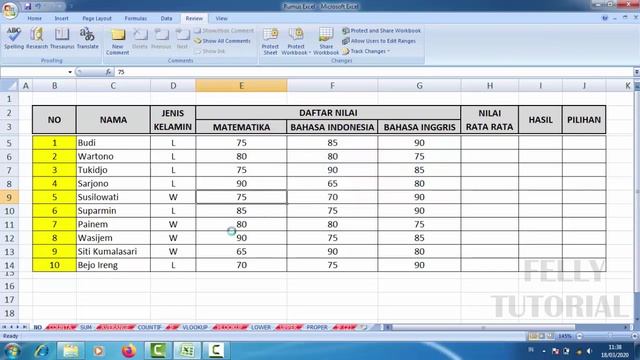The height and width of the screenshot is (360, 640).
Task: Open the Translate tool
Action: 87,38
